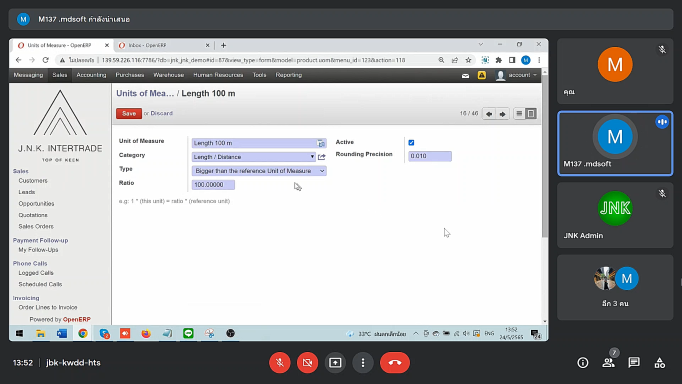Open chat with everyone icon
Viewport: 682px width, 384px height.
coord(634,363)
